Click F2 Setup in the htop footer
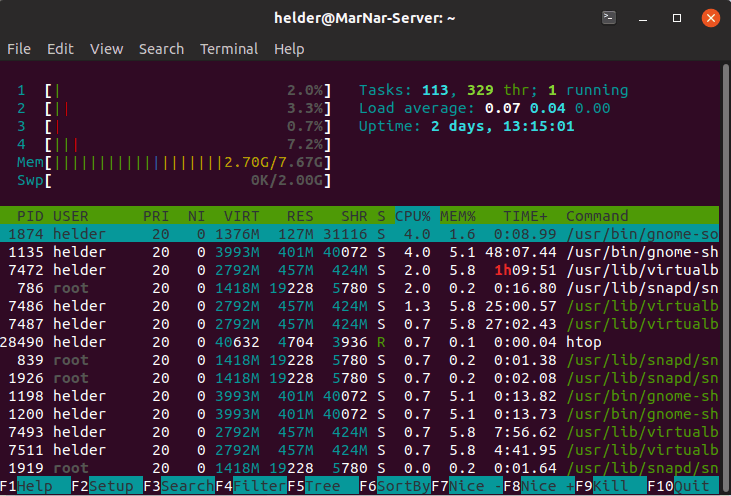This screenshot has height=496, width=731. (x=107, y=486)
